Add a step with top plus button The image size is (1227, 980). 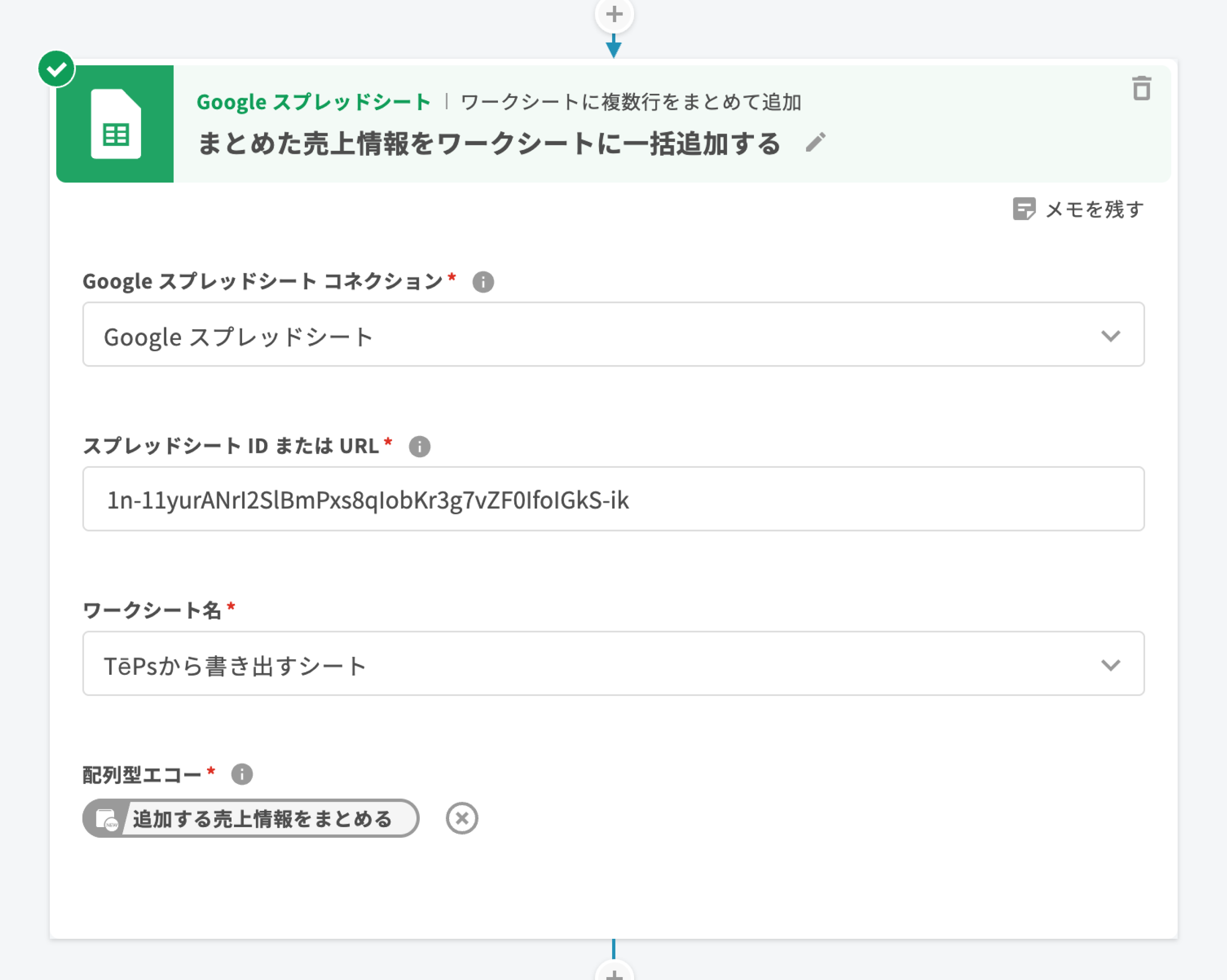coord(613,14)
